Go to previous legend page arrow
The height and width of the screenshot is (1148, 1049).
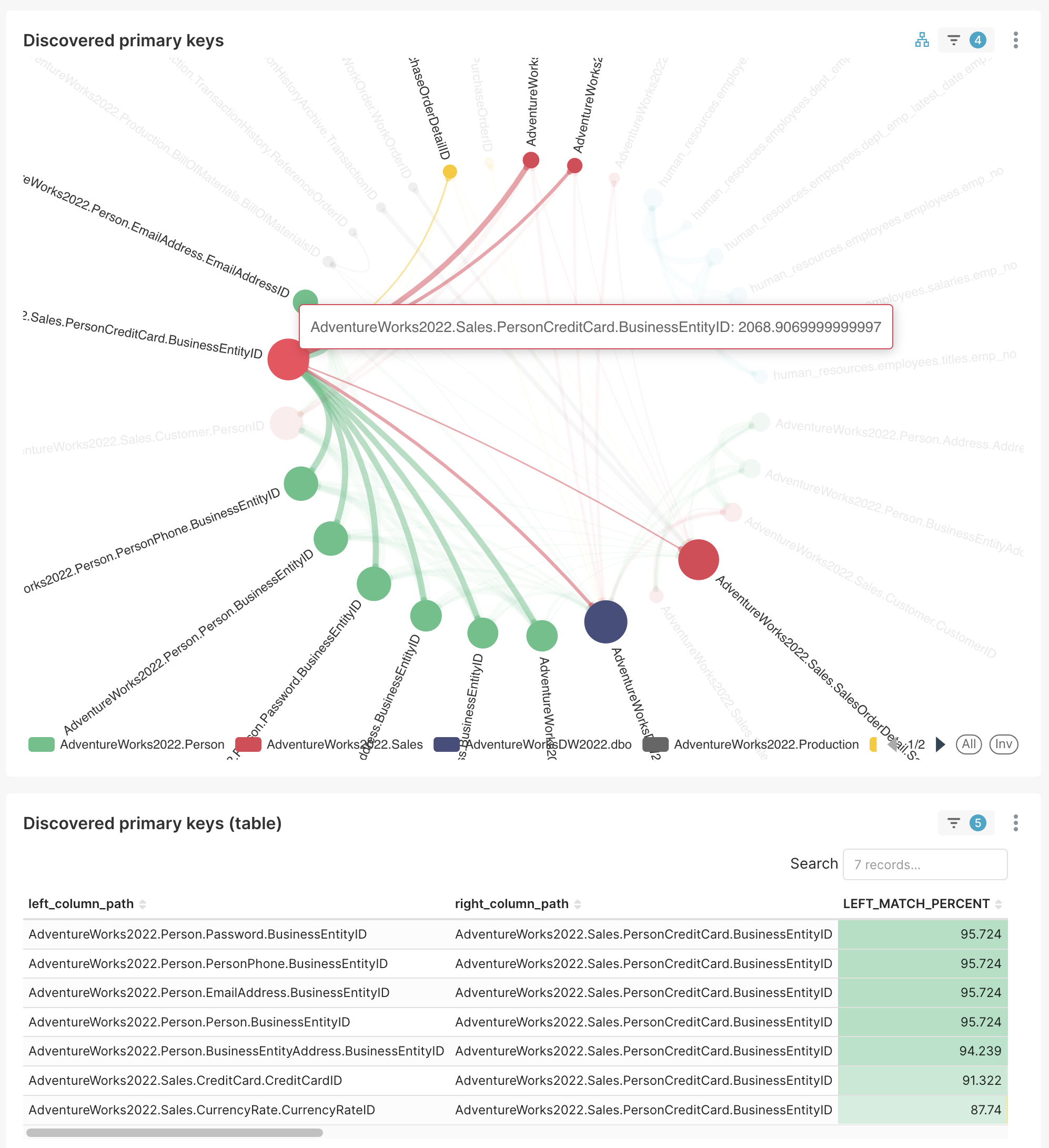click(892, 744)
